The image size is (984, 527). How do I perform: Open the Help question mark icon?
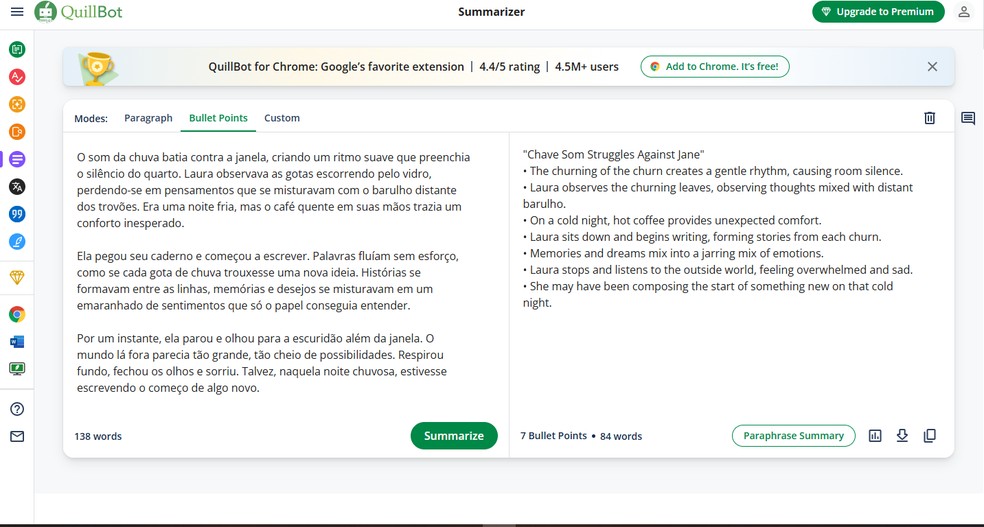(x=17, y=409)
